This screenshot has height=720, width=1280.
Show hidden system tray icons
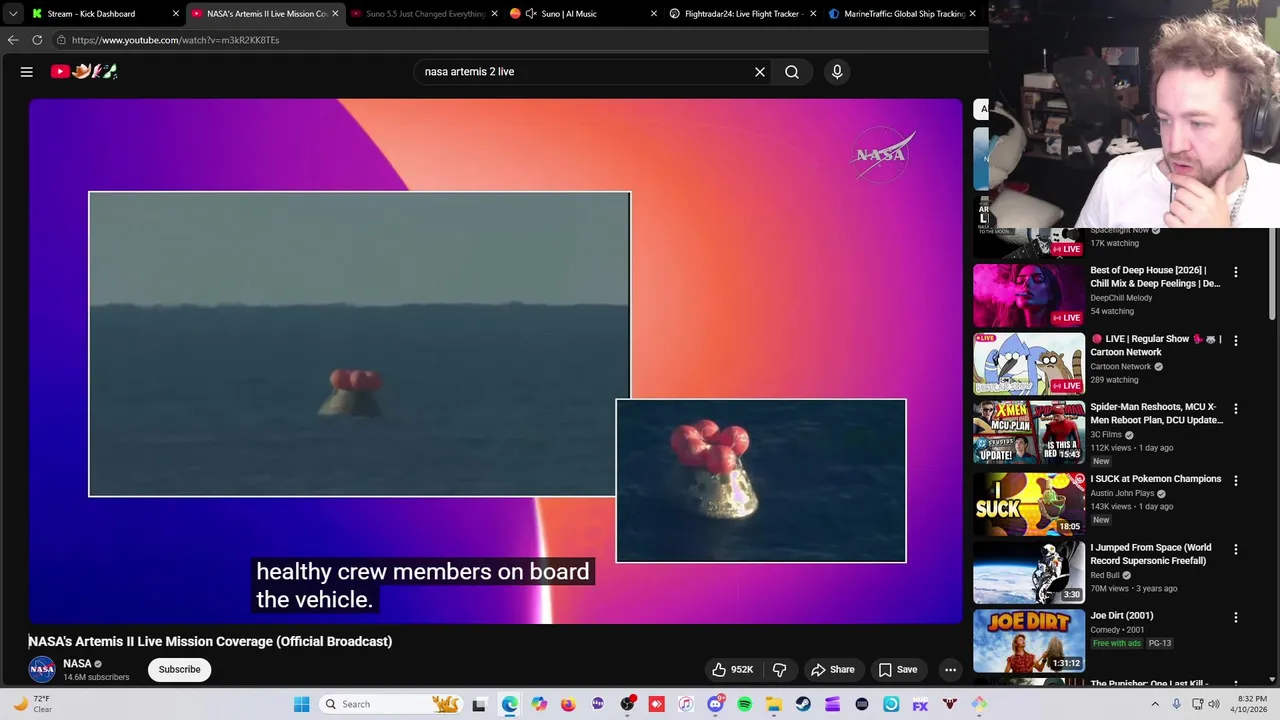(1153, 704)
